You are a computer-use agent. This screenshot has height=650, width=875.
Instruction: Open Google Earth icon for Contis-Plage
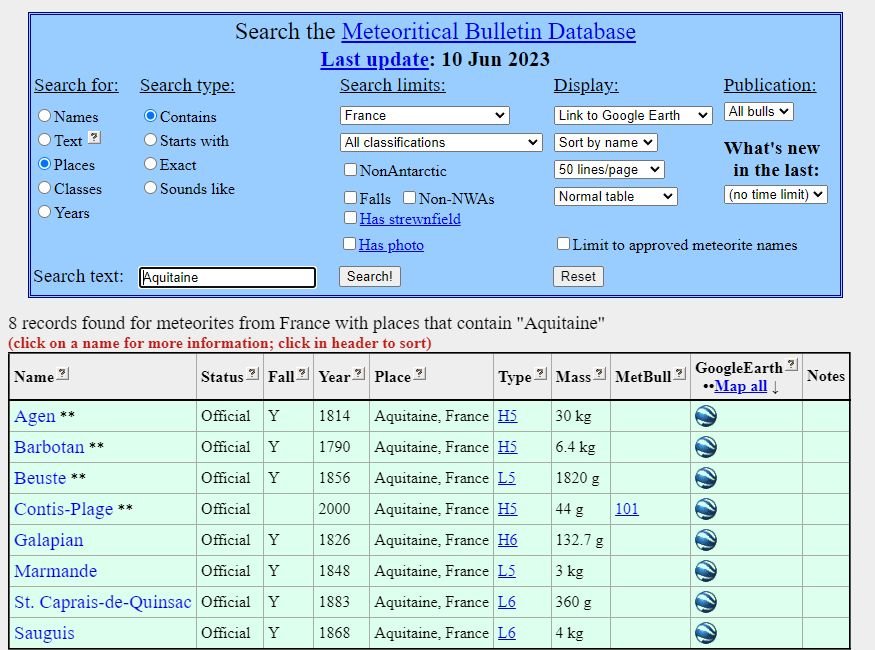pos(706,509)
